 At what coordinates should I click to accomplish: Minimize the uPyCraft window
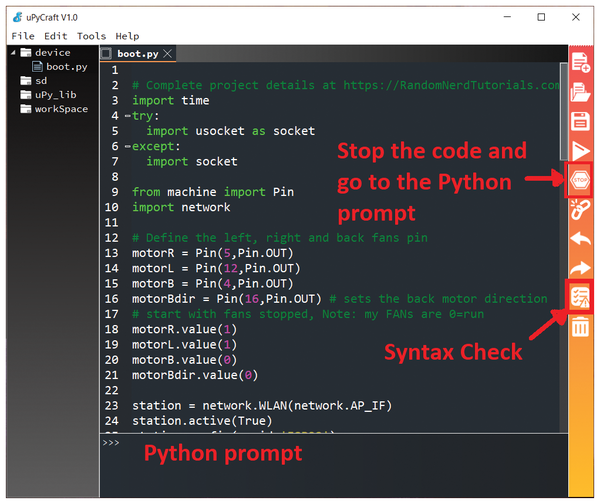507,17
